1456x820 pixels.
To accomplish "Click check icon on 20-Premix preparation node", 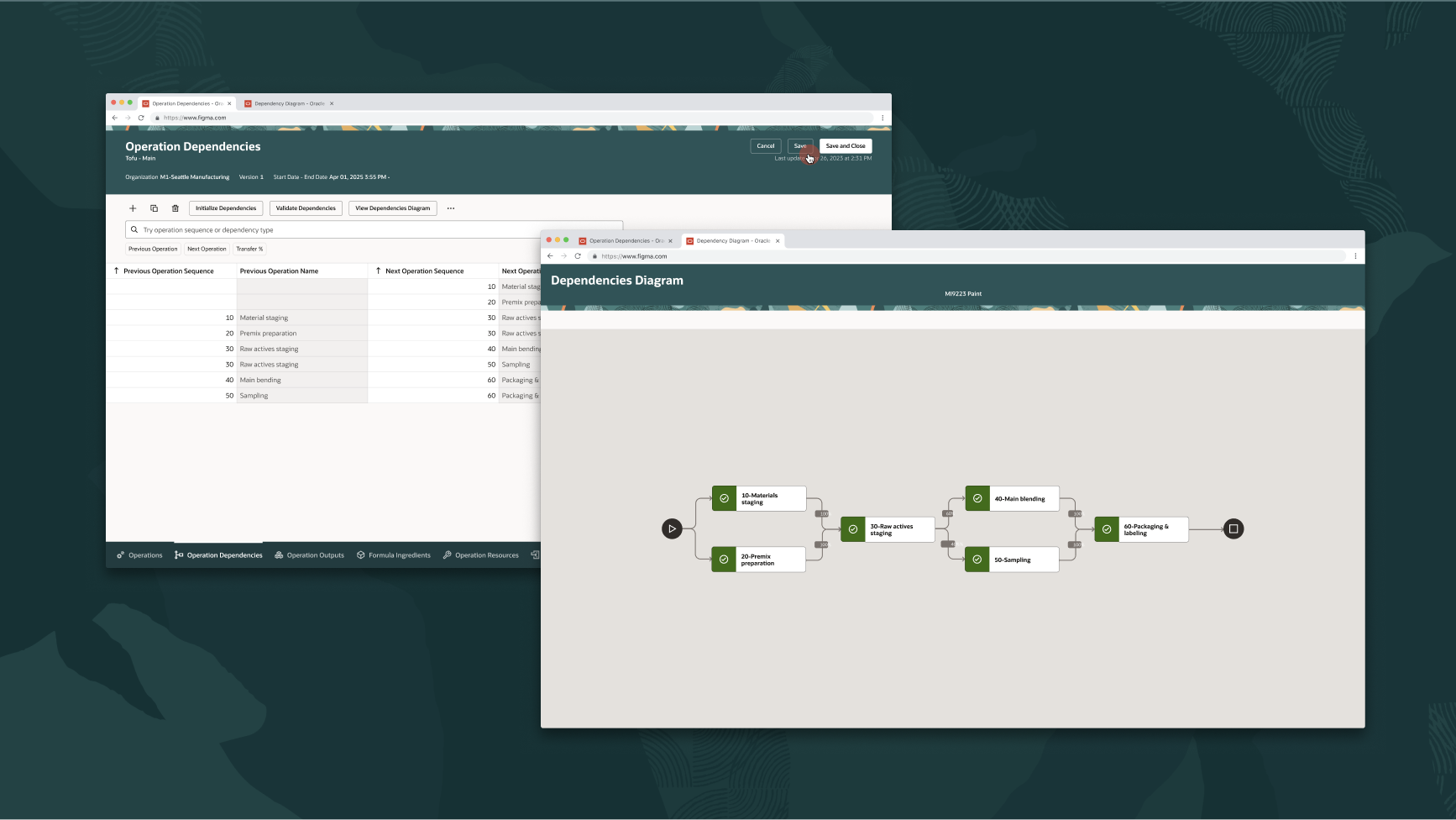I will tap(724, 560).
